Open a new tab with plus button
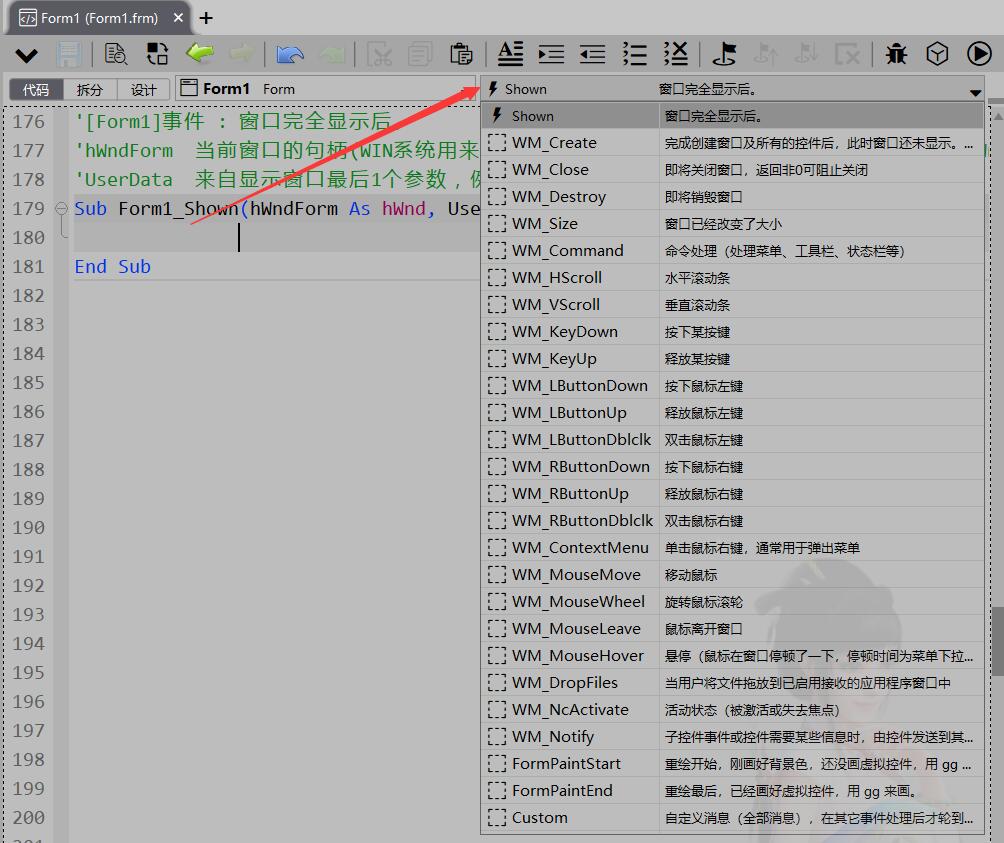The width and height of the screenshot is (1004, 843). [x=207, y=18]
